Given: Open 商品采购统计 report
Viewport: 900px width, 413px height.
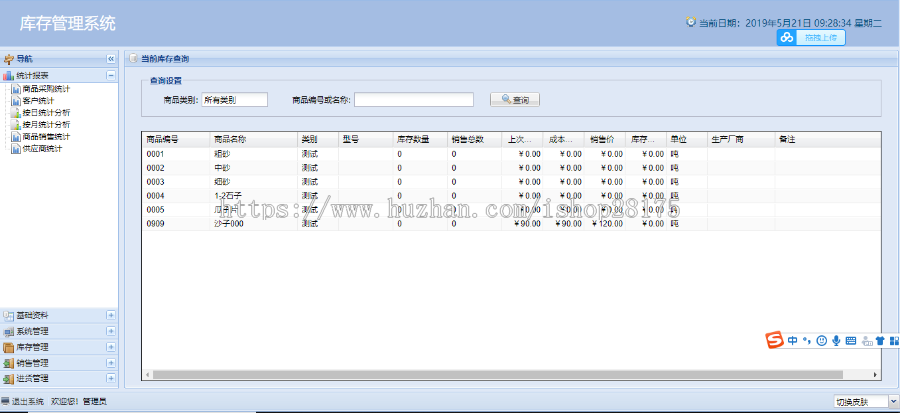Looking at the screenshot, I should (46, 89).
